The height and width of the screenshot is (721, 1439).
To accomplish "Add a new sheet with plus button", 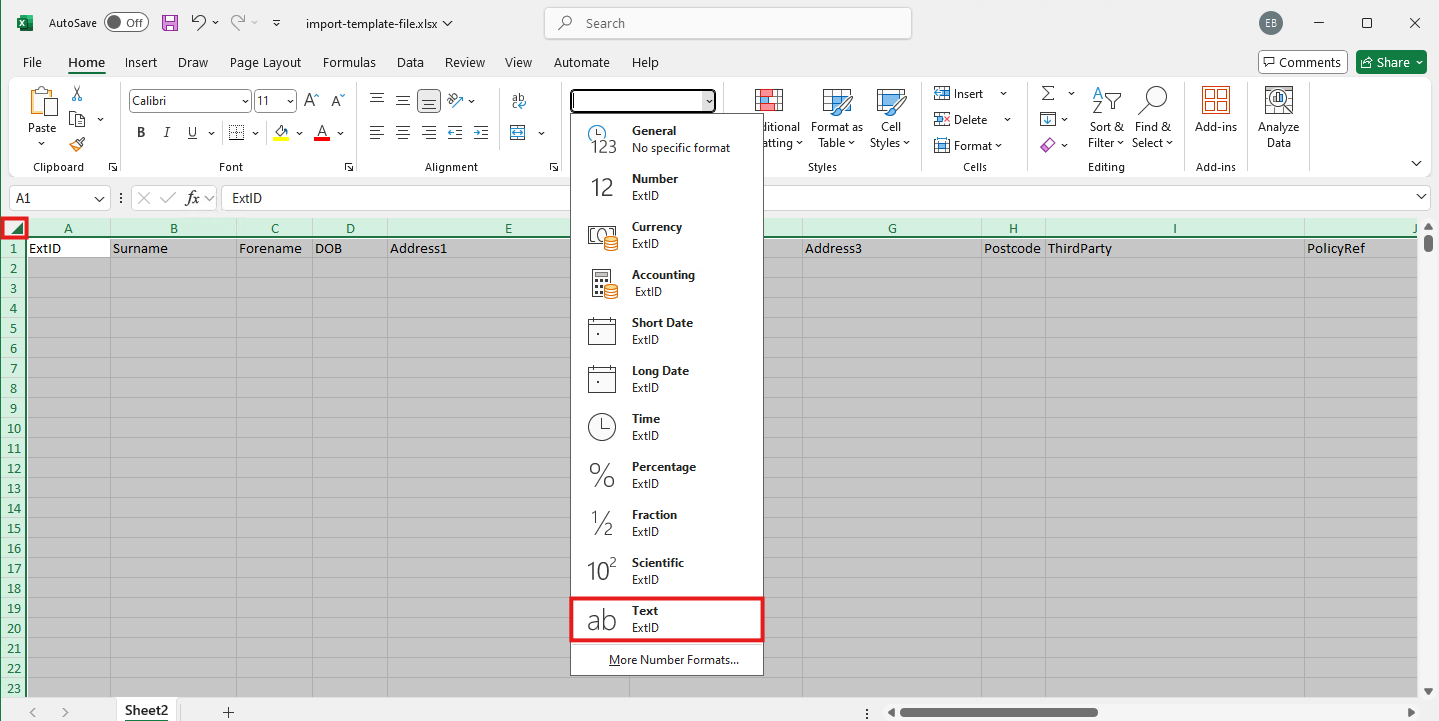I will 228,711.
